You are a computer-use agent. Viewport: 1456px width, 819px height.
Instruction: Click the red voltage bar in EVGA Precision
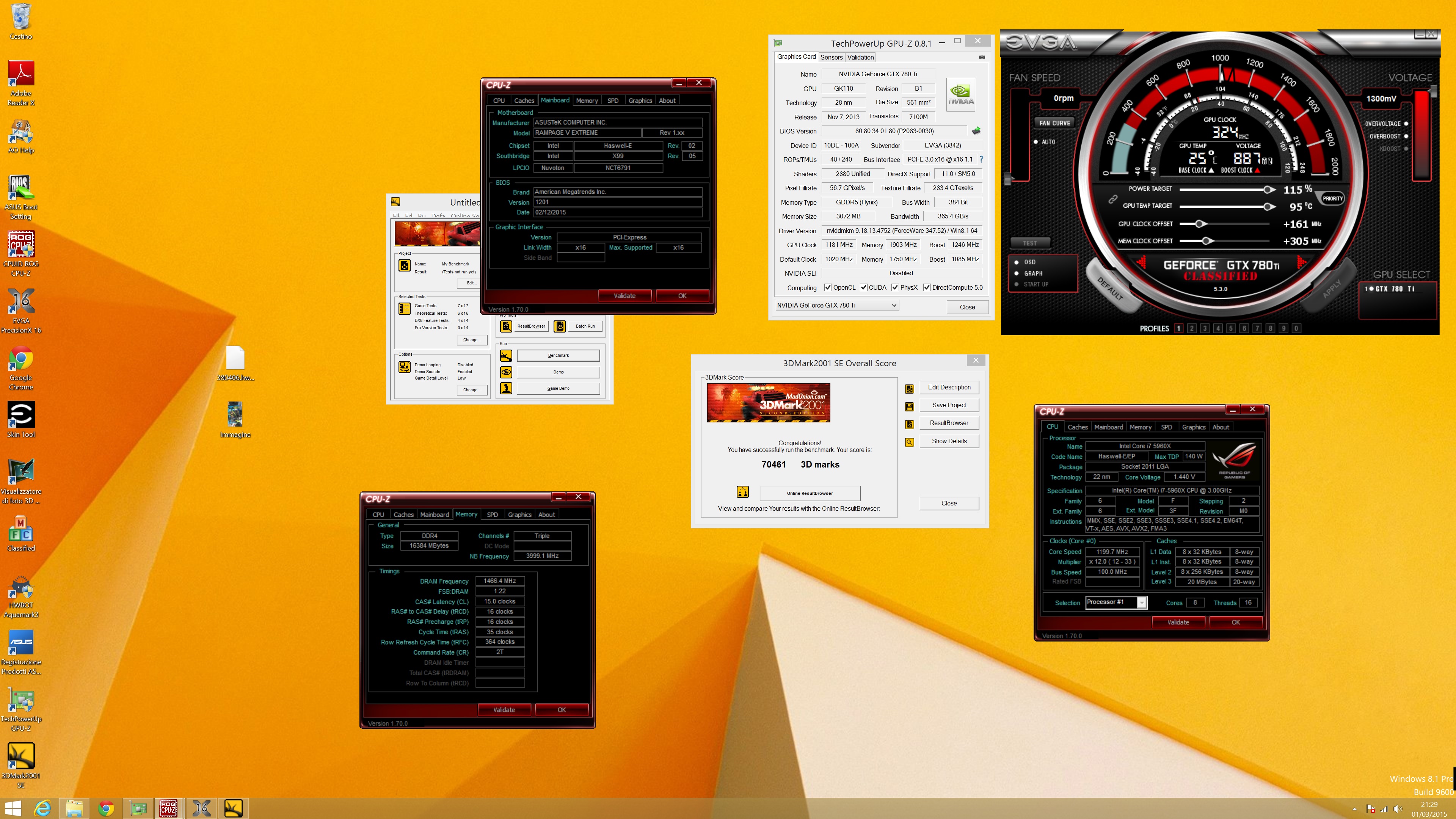pos(1421,136)
